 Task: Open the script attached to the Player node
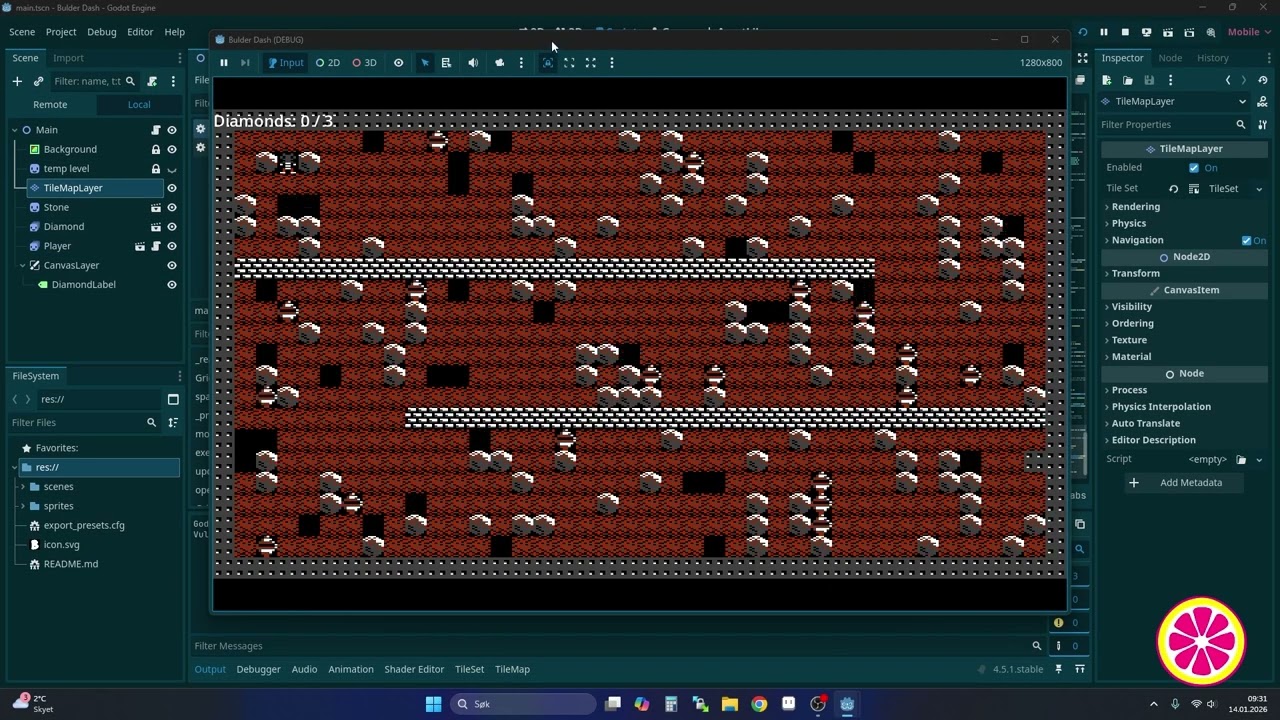155,246
